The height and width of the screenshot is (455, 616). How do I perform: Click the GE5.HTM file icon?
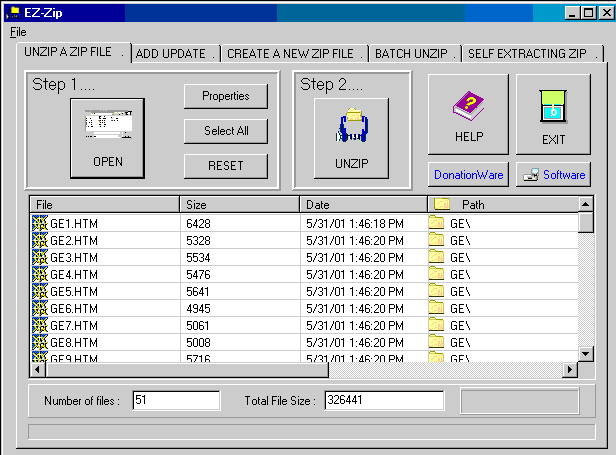(x=40, y=291)
